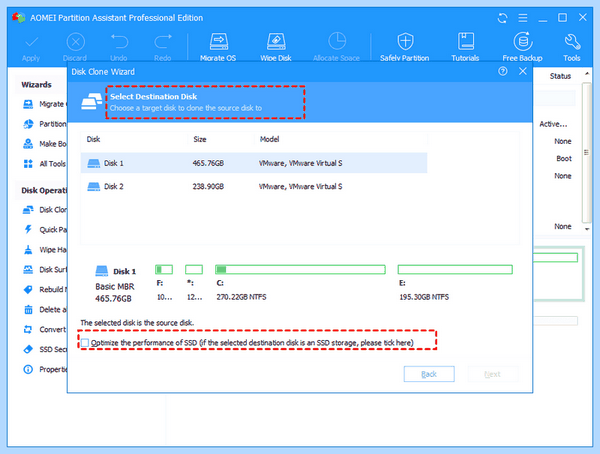Open the Disk Clone Wizard help icon
The image size is (600, 454).
(503, 71)
